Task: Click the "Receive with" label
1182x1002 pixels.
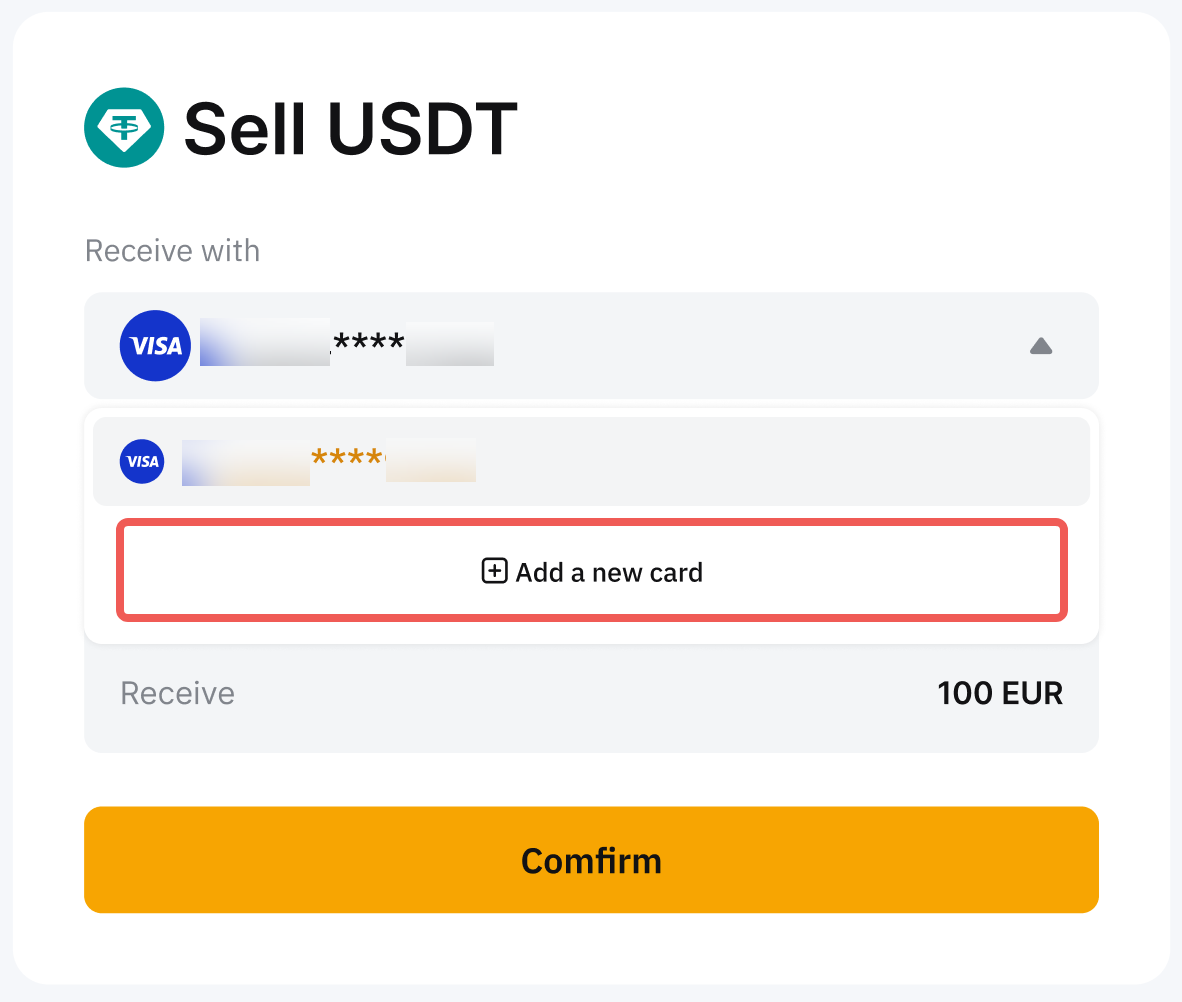Action: [x=172, y=250]
